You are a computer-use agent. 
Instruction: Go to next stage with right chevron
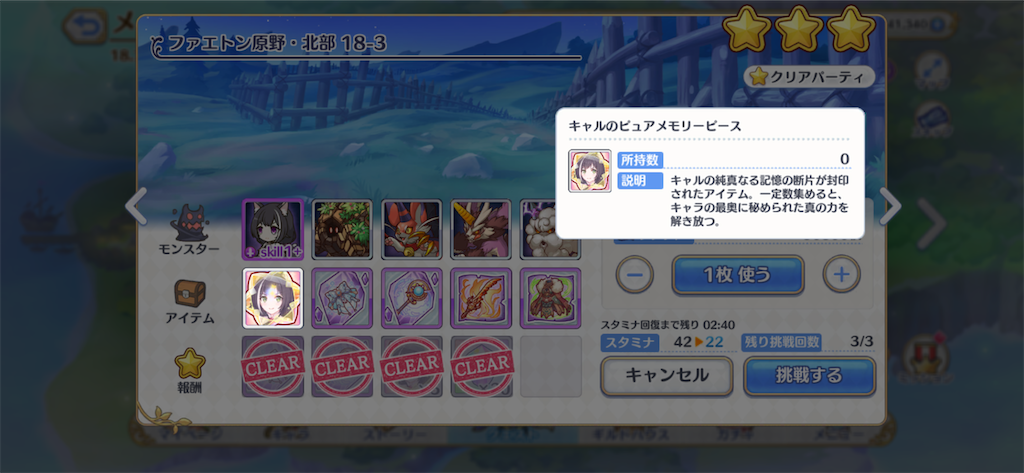pyautogui.click(x=890, y=206)
